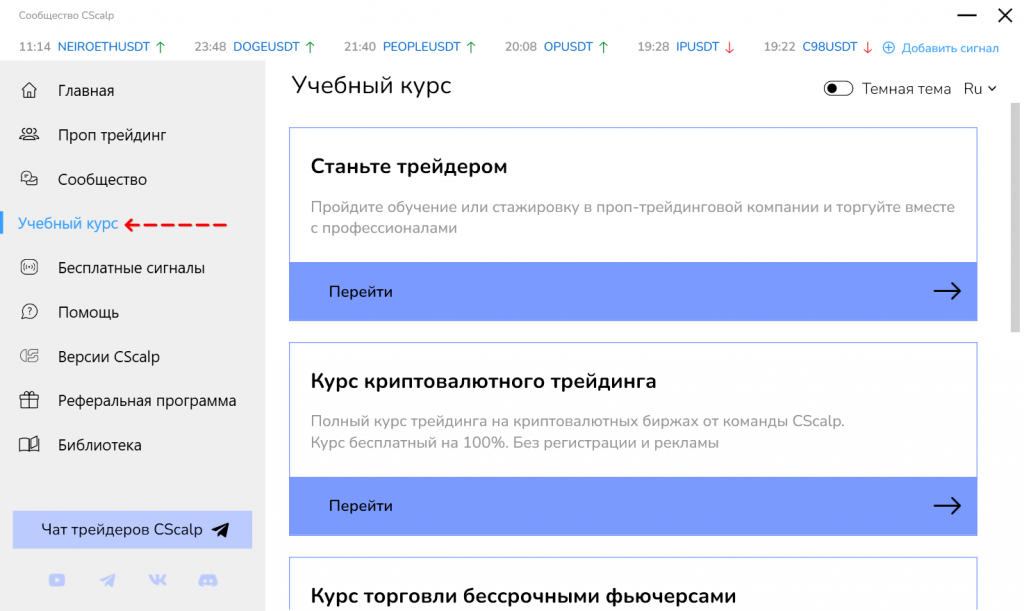Open the Помощь sidebar section
Screen dimensions: 1024x611
point(88,312)
